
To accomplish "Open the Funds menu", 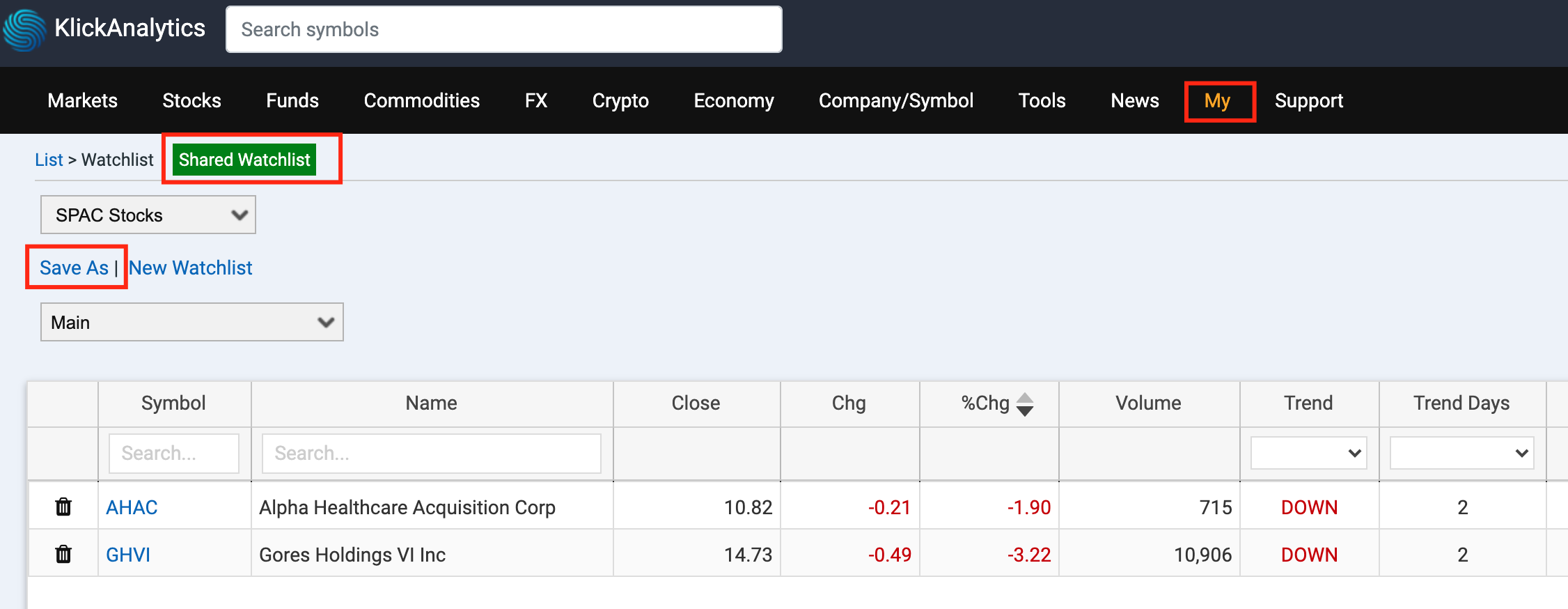I will pos(292,100).
